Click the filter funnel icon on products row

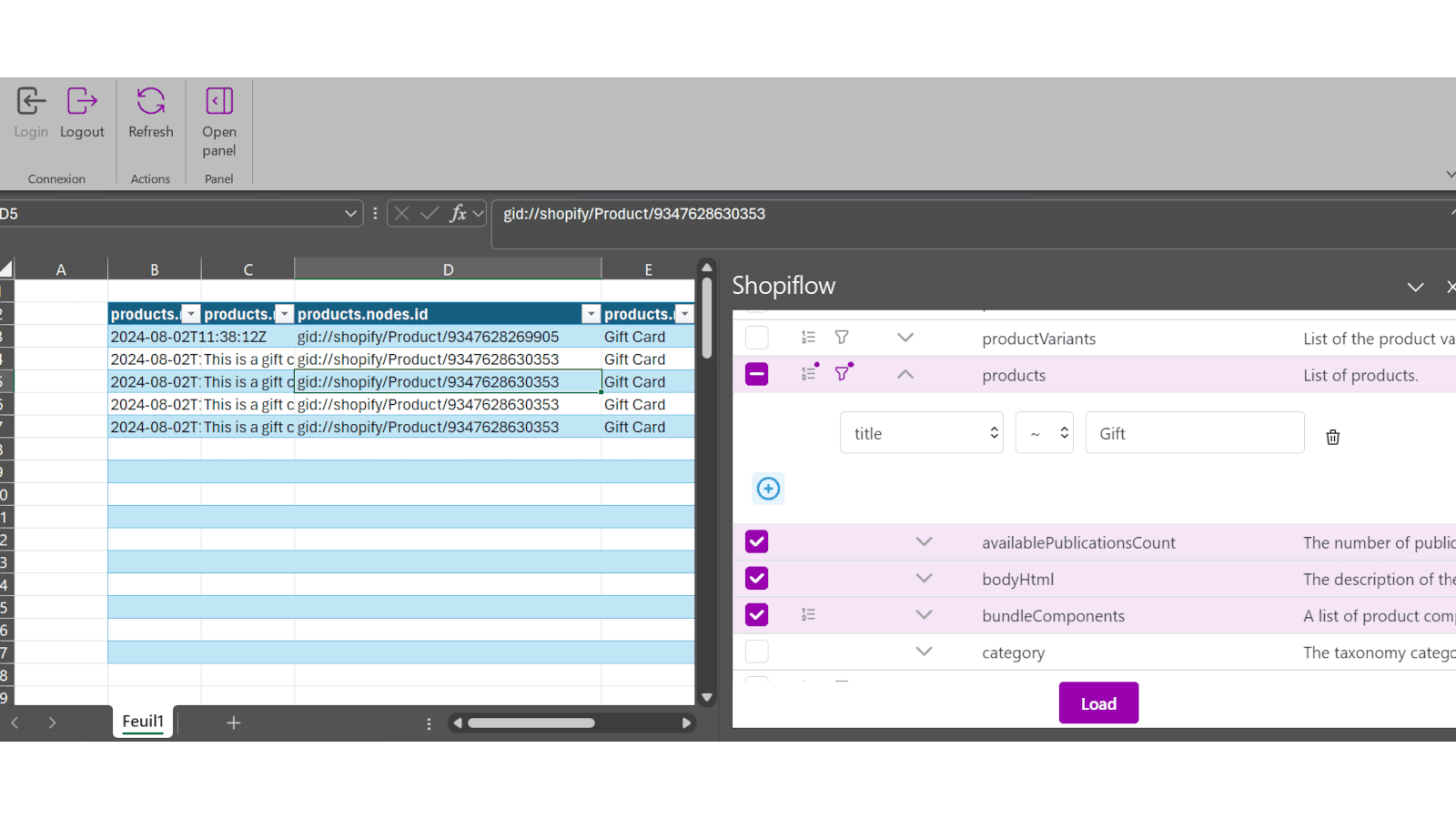tap(843, 373)
